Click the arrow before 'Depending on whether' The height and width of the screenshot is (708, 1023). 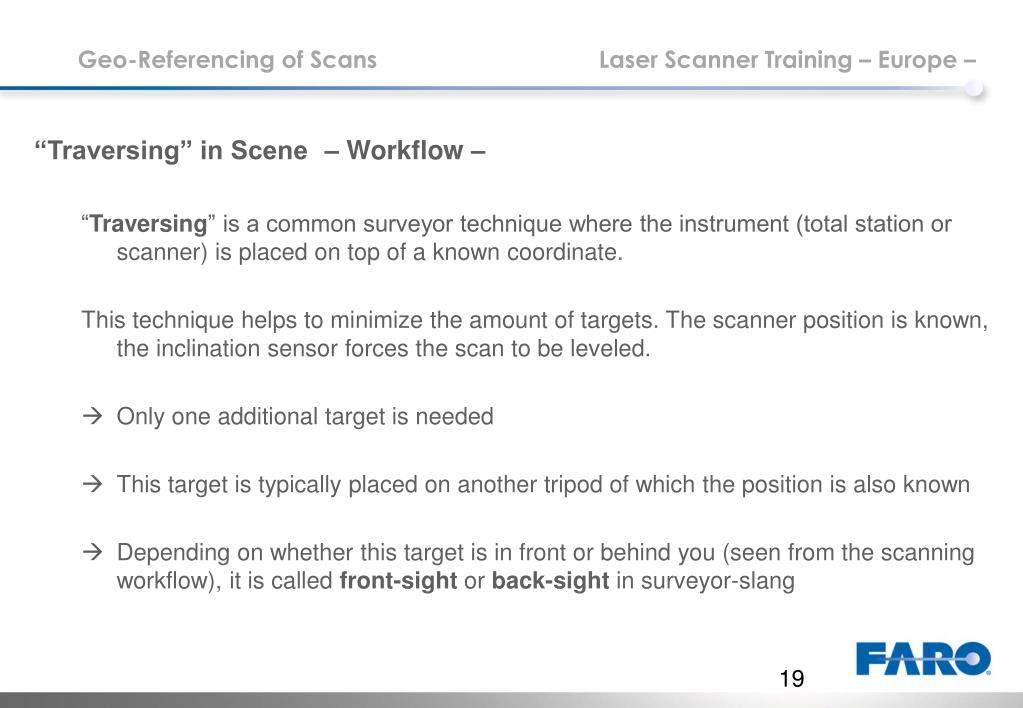[x=93, y=552]
